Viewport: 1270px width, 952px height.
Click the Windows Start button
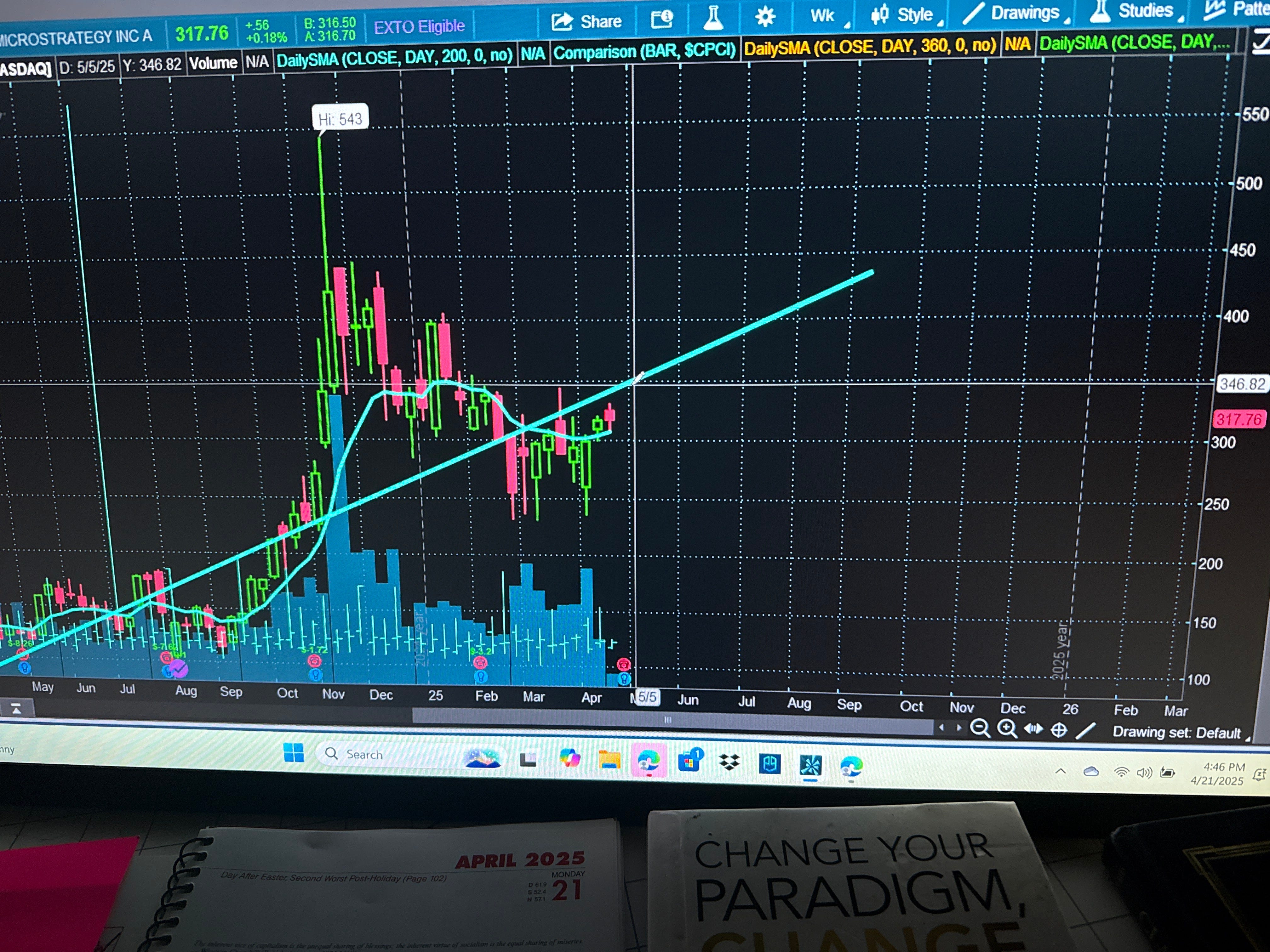pyautogui.click(x=294, y=753)
